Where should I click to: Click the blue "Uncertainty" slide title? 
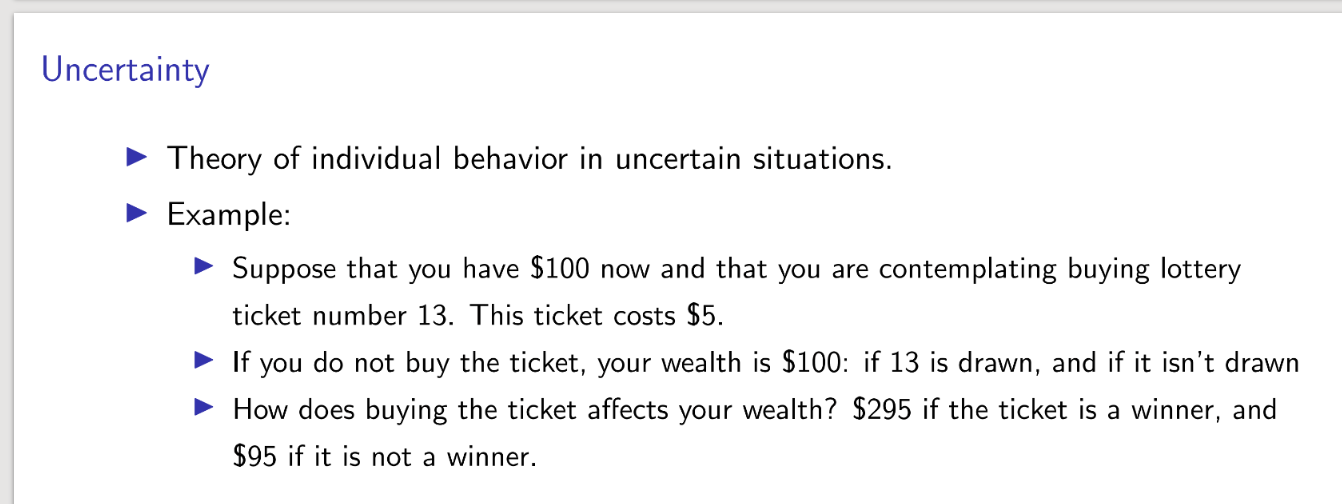tap(125, 71)
